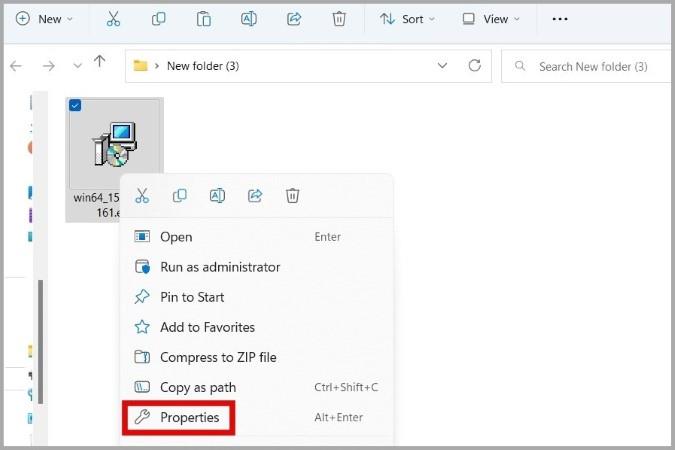Uncheck the win64 file selection checkbox

75,105
